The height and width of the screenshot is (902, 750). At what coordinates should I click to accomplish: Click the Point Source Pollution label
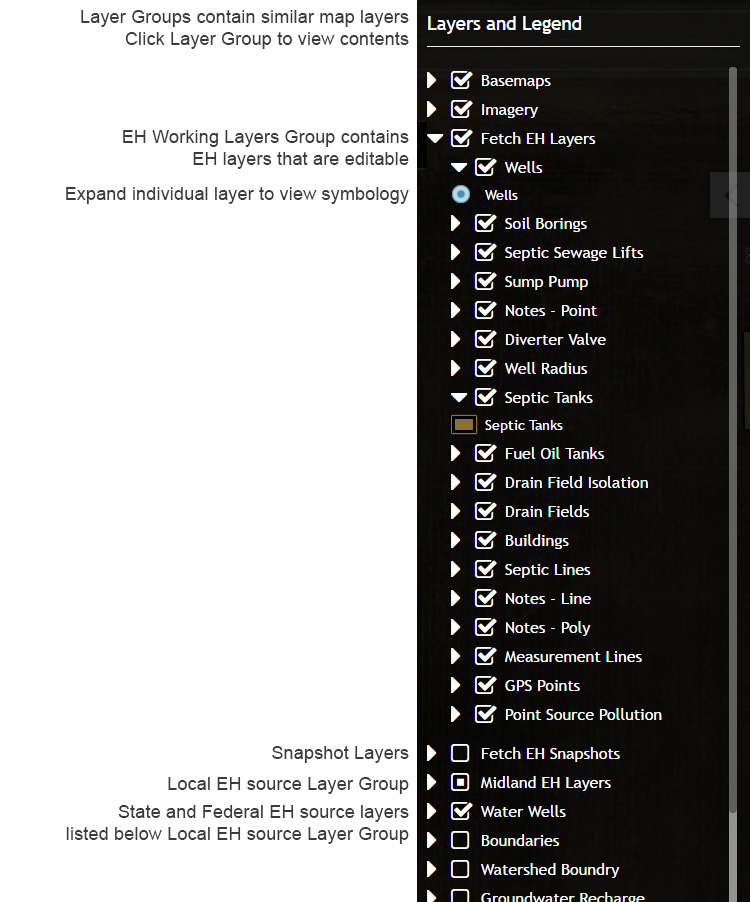tap(583, 715)
